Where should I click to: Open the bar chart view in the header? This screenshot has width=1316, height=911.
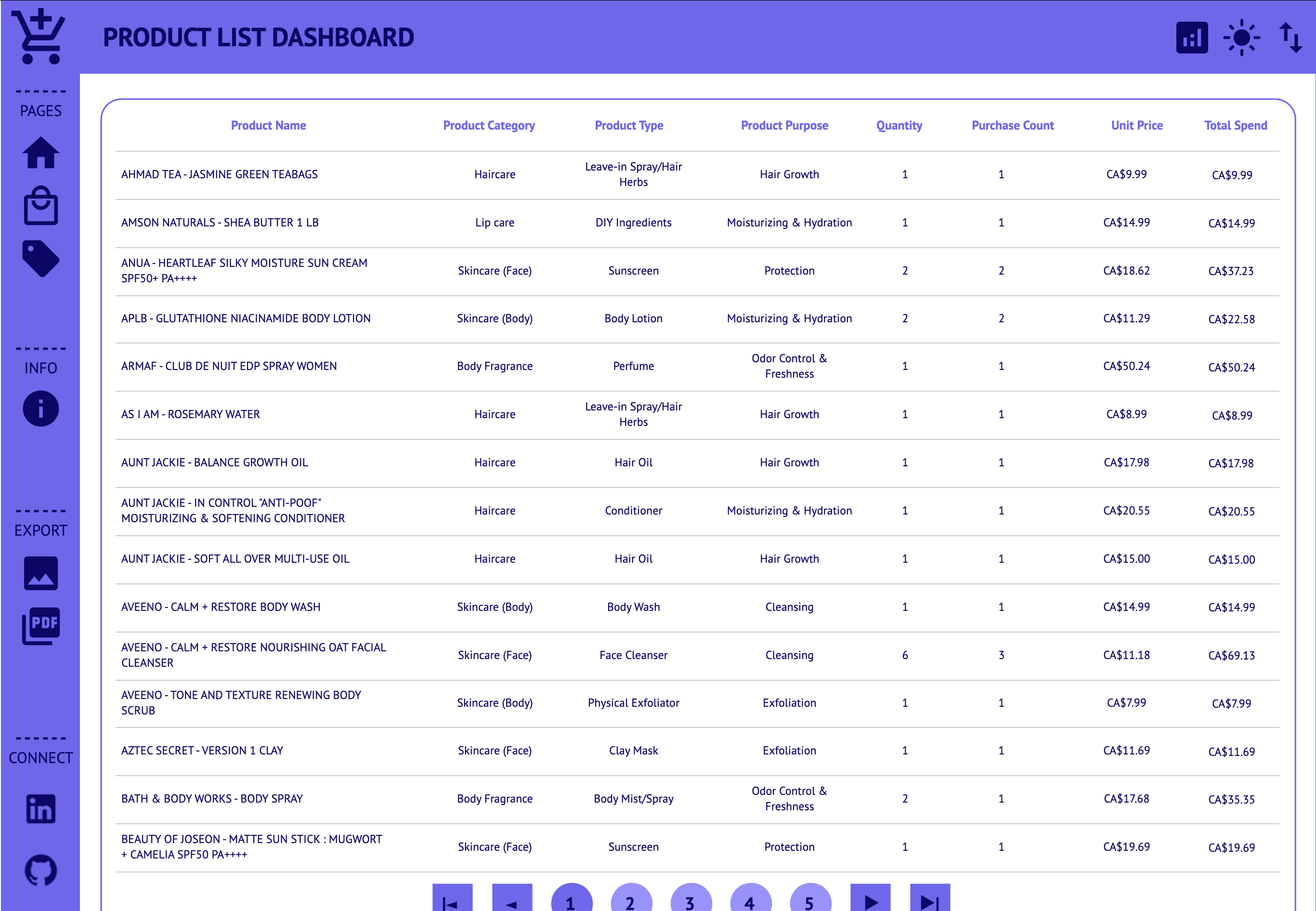click(1192, 37)
